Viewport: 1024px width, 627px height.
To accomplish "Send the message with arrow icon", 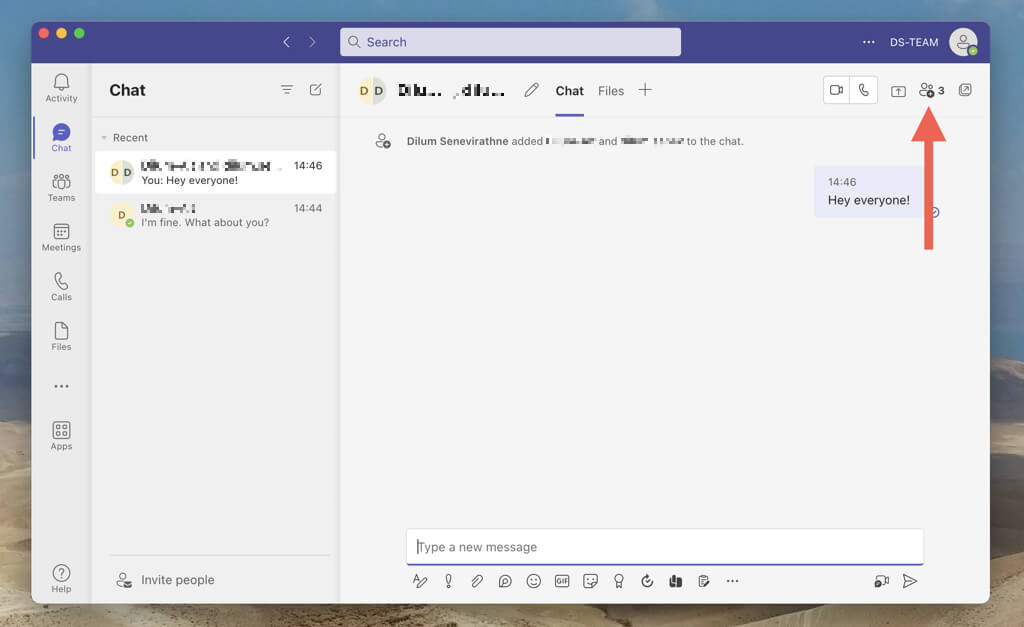I will (x=910, y=581).
